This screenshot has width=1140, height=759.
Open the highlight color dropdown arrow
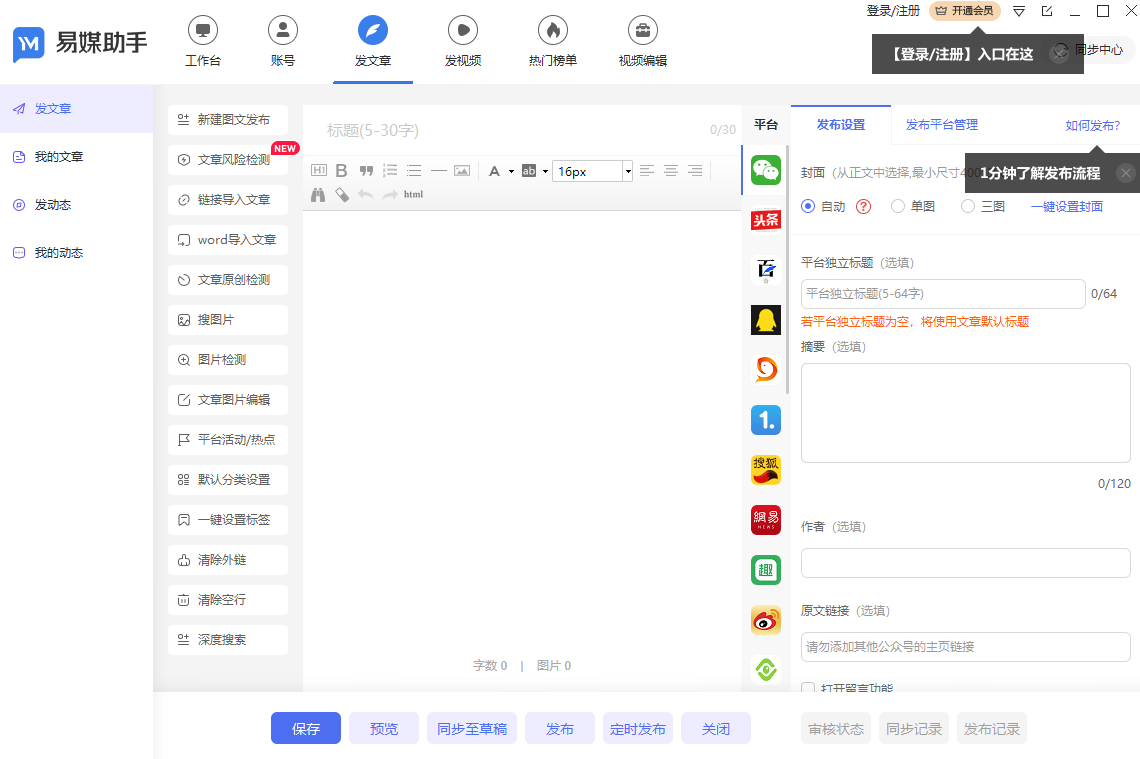[543, 171]
